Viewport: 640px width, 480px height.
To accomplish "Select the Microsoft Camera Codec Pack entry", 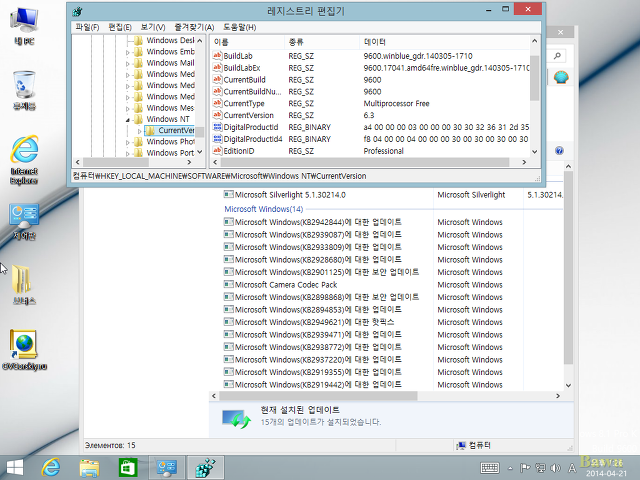I will (x=286, y=284).
